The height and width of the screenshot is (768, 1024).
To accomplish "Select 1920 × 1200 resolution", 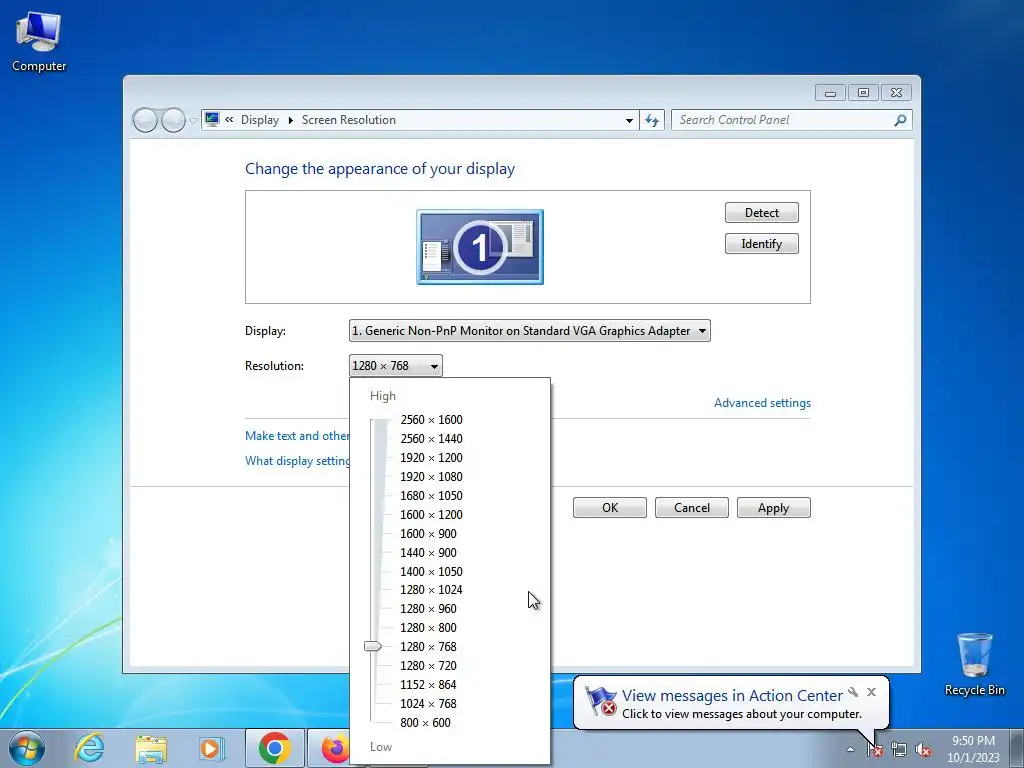I will pyautogui.click(x=431, y=458).
